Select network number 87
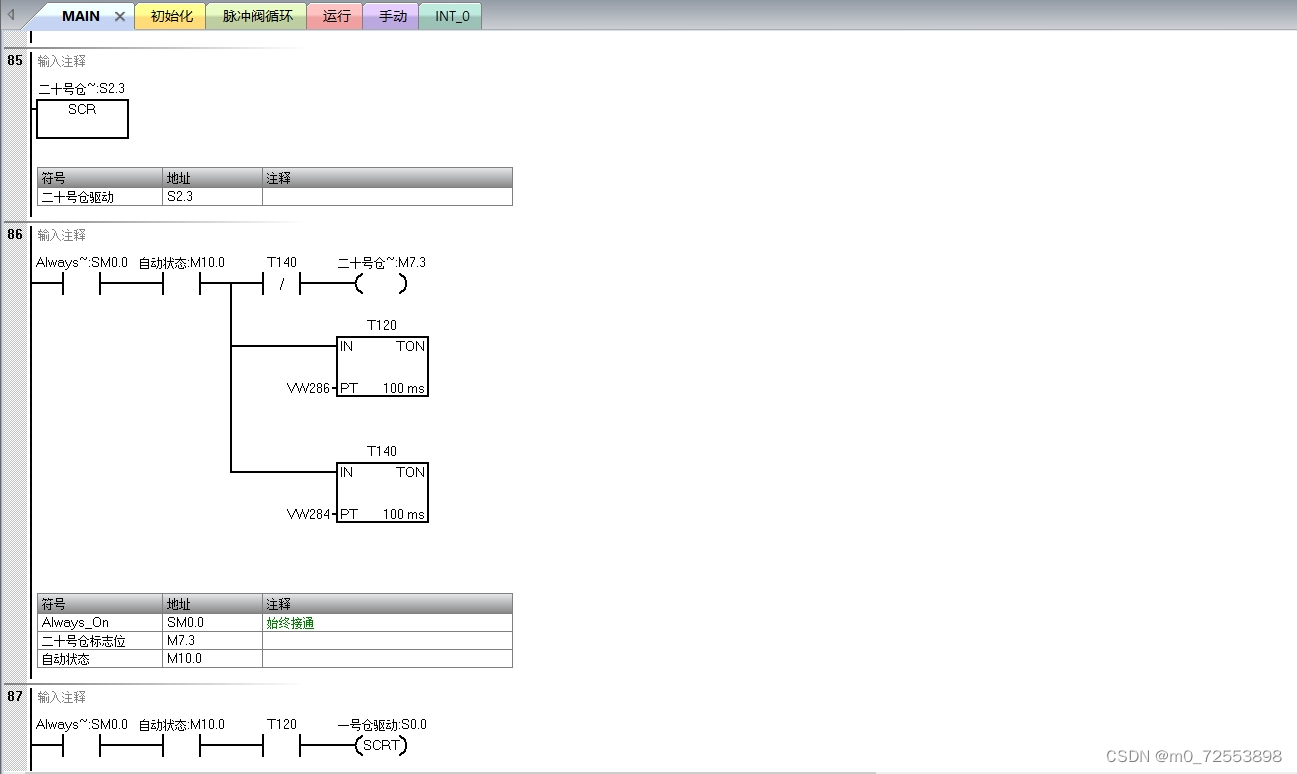 15,697
